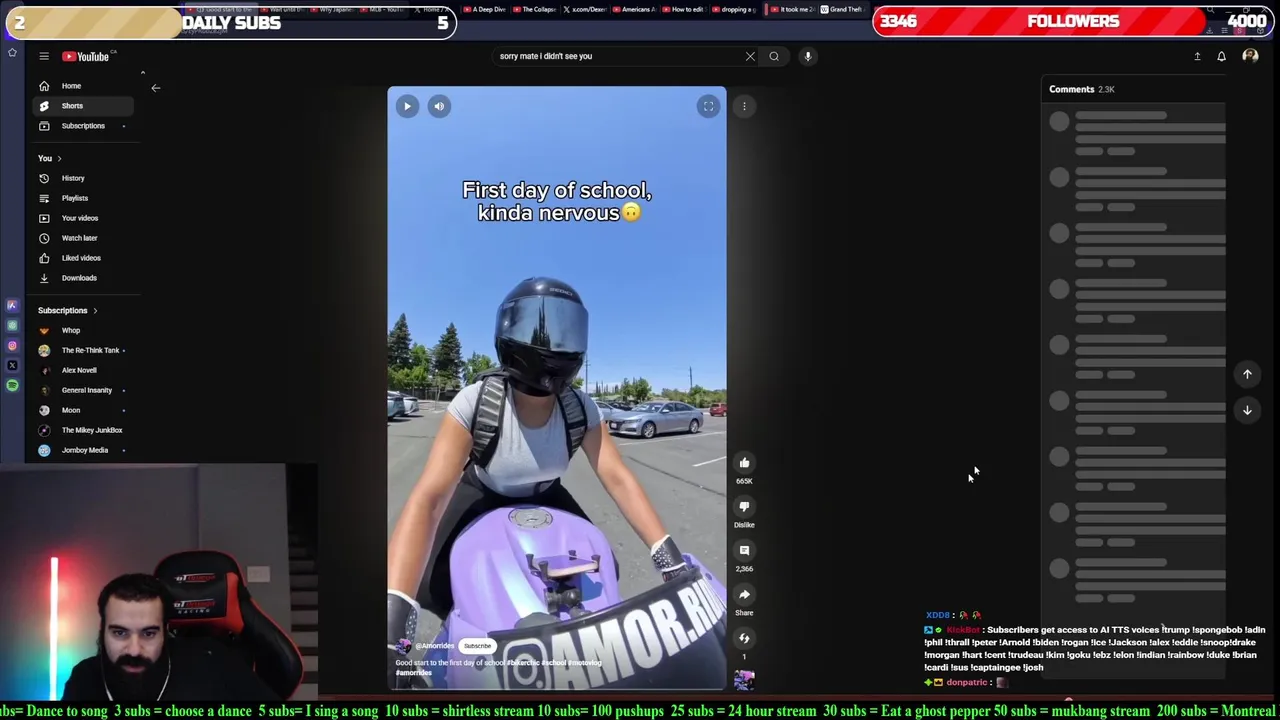This screenshot has height=720, width=1280.
Task: Switch to The Collapse browser tab
Action: point(537,9)
